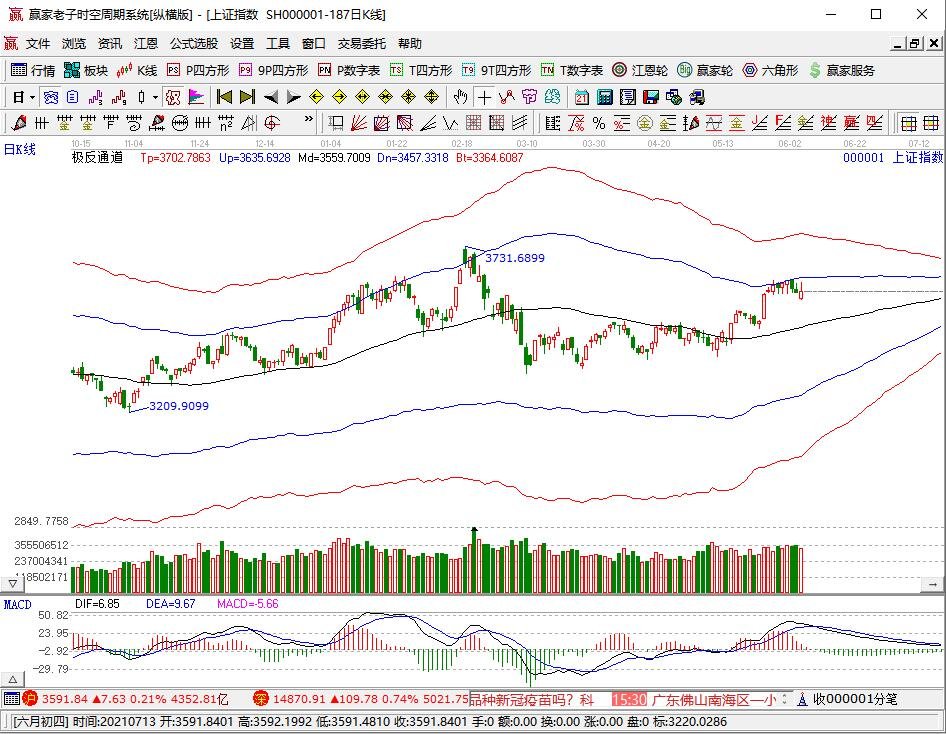946x734 pixels.
Task: Open the 9P四方形 tool
Action: (x=273, y=71)
